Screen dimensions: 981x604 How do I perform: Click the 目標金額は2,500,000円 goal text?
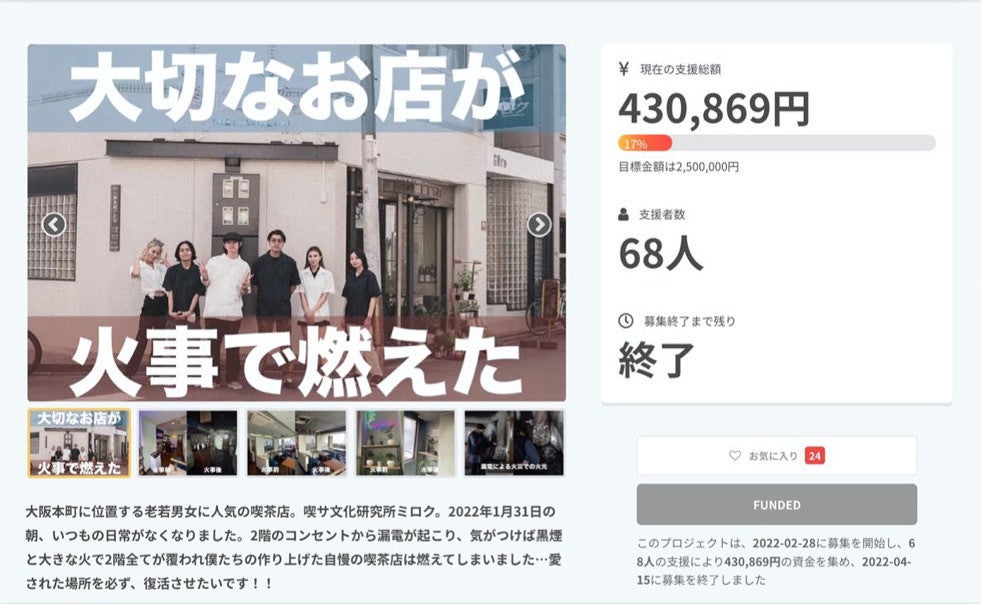coord(679,167)
